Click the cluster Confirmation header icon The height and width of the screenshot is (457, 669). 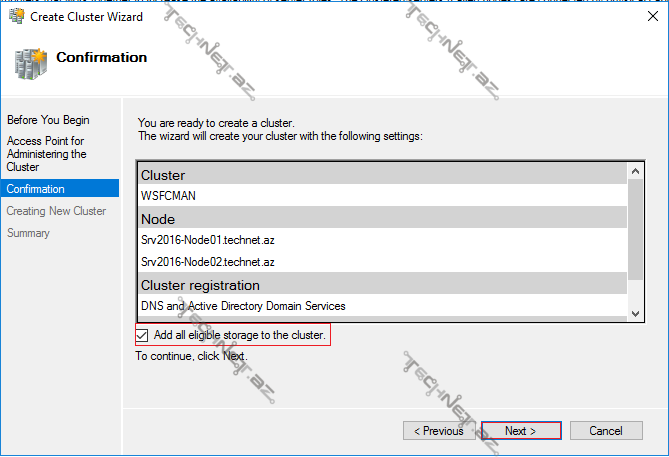[29, 64]
